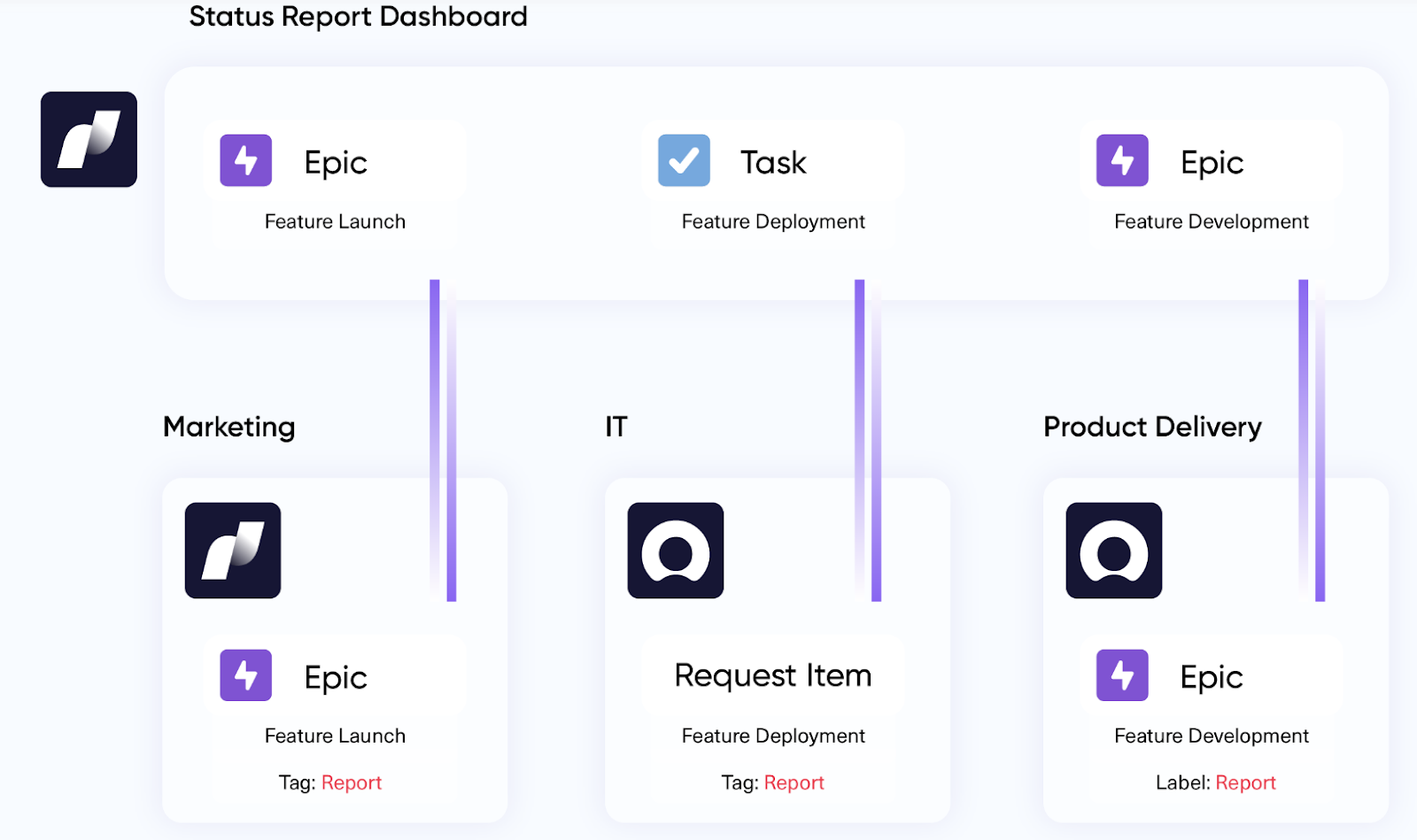Click the Product Delivery section heading
1417x840 pixels.
[x=1152, y=428]
